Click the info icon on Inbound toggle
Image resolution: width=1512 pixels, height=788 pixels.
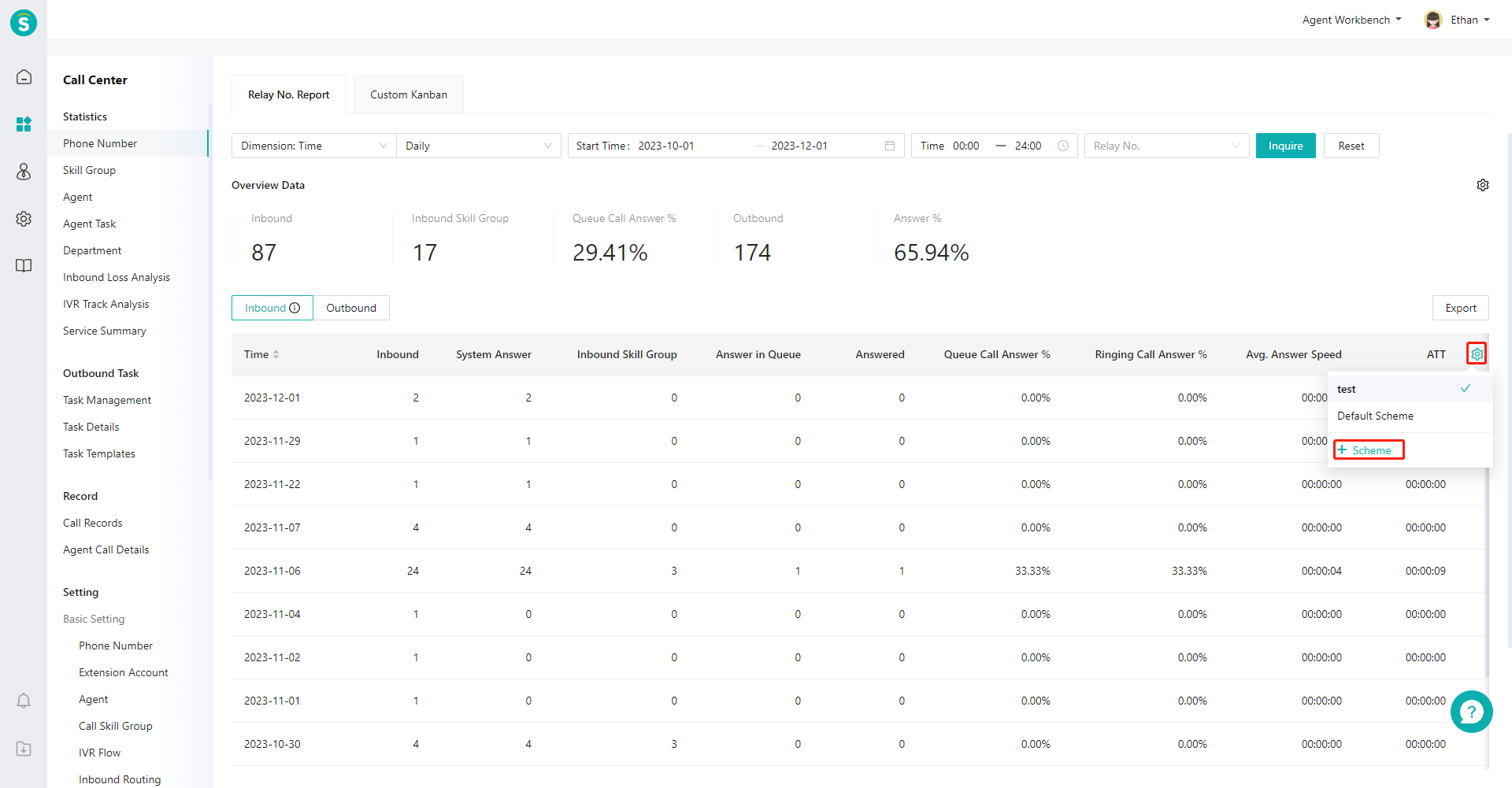coord(295,308)
